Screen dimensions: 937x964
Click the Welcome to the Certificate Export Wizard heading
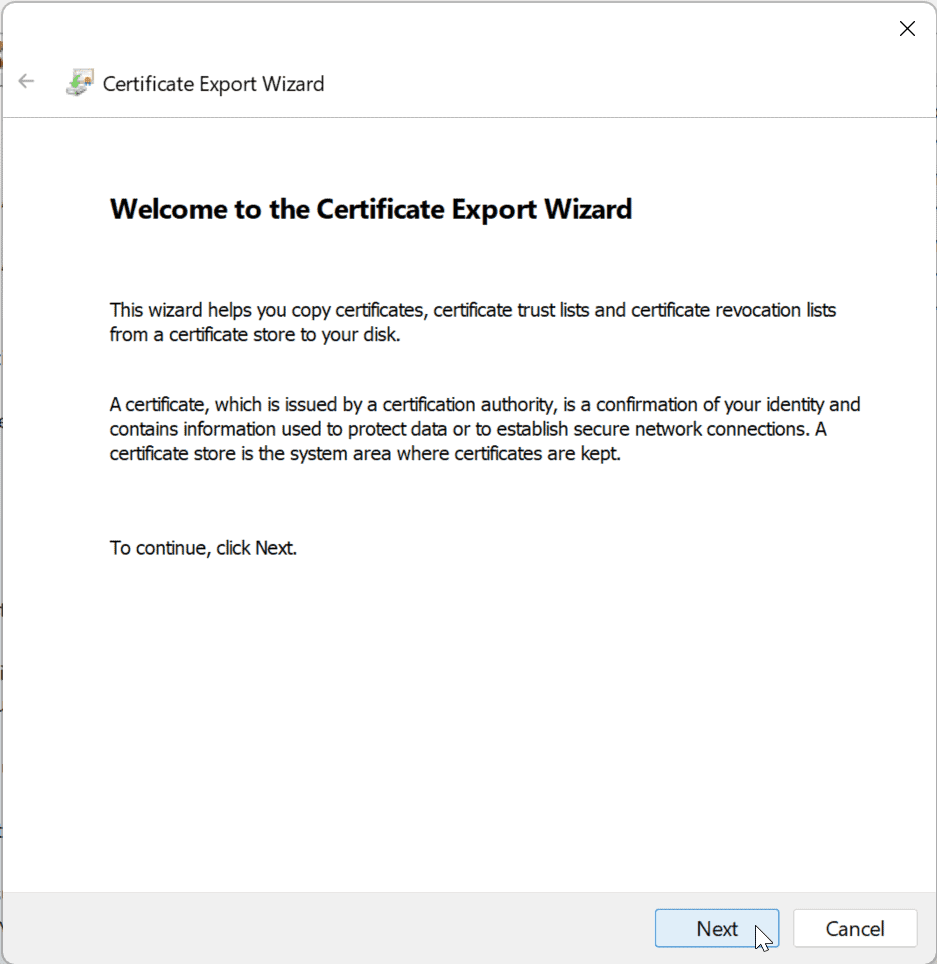(x=370, y=209)
